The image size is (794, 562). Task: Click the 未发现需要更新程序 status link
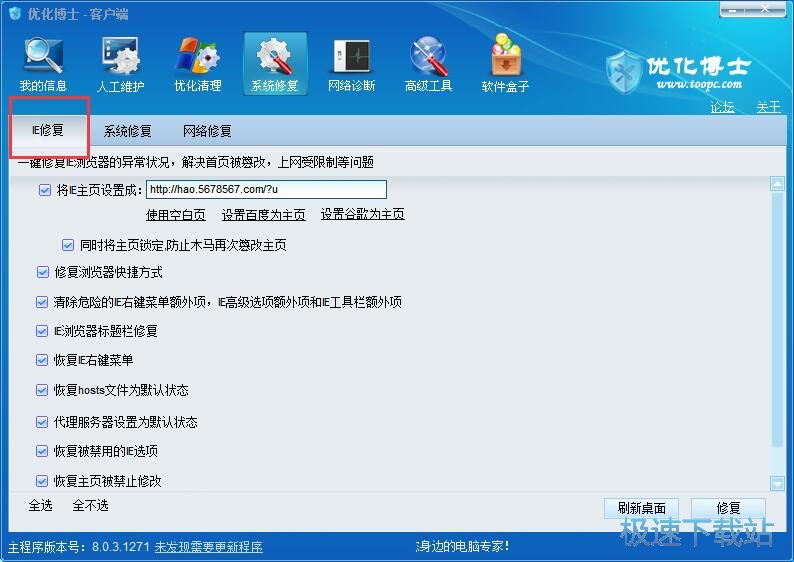point(209,547)
